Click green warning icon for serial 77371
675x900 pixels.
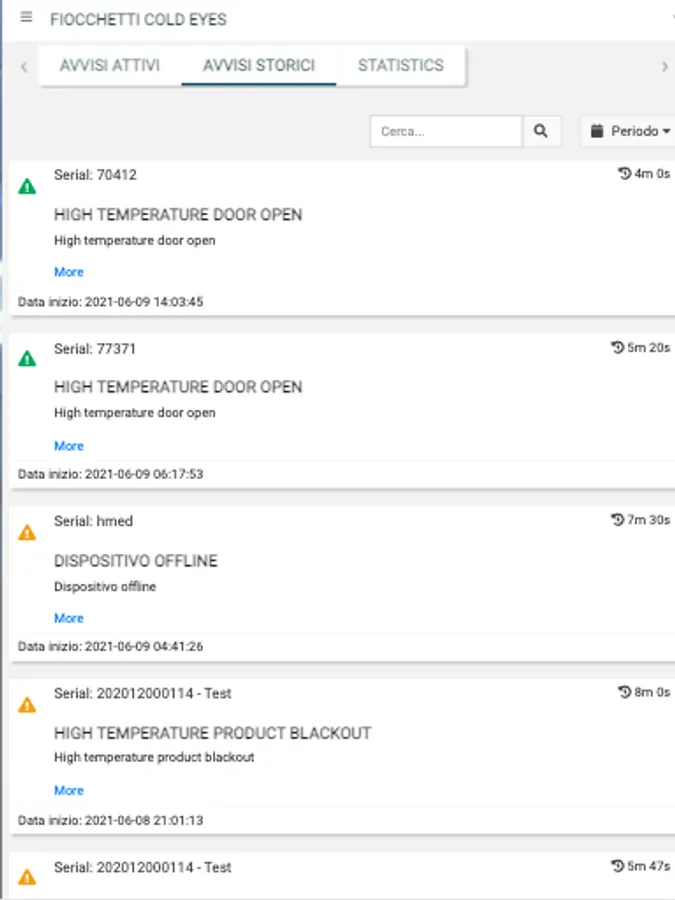tap(27, 359)
